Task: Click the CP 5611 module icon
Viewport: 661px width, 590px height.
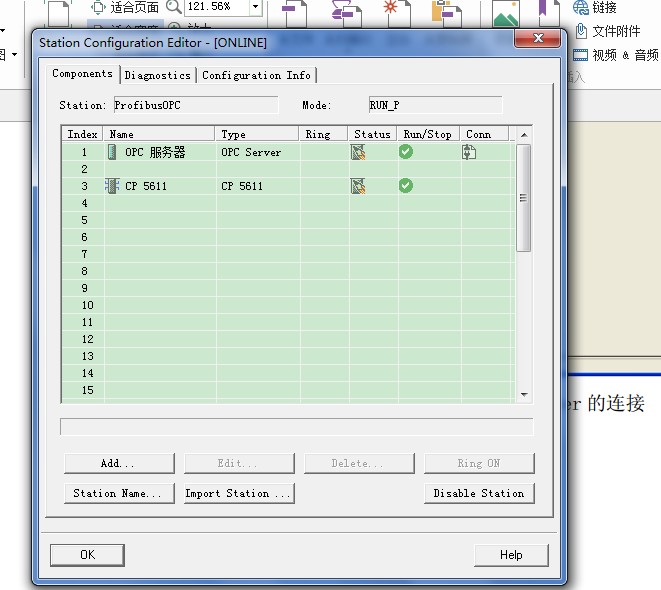Action: pos(112,186)
